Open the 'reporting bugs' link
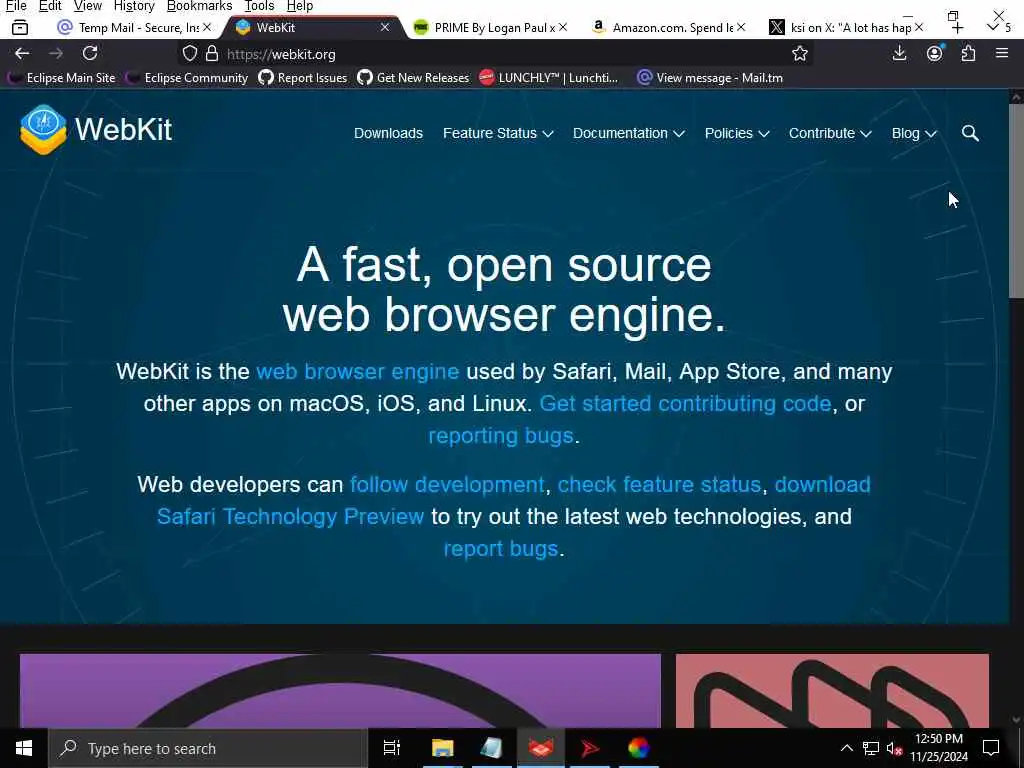Screen dimensions: 1024x768 (x=501, y=436)
